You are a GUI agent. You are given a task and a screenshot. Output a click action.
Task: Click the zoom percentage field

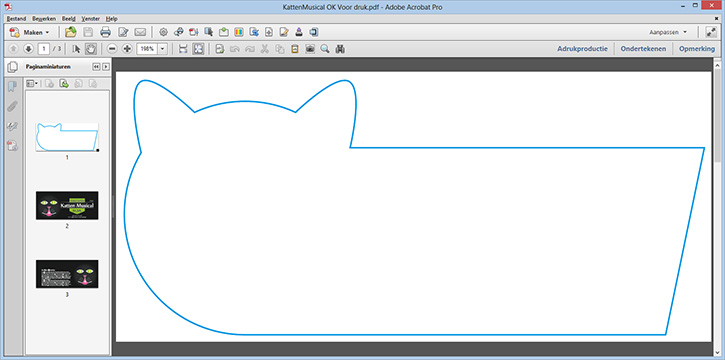pos(147,49)
